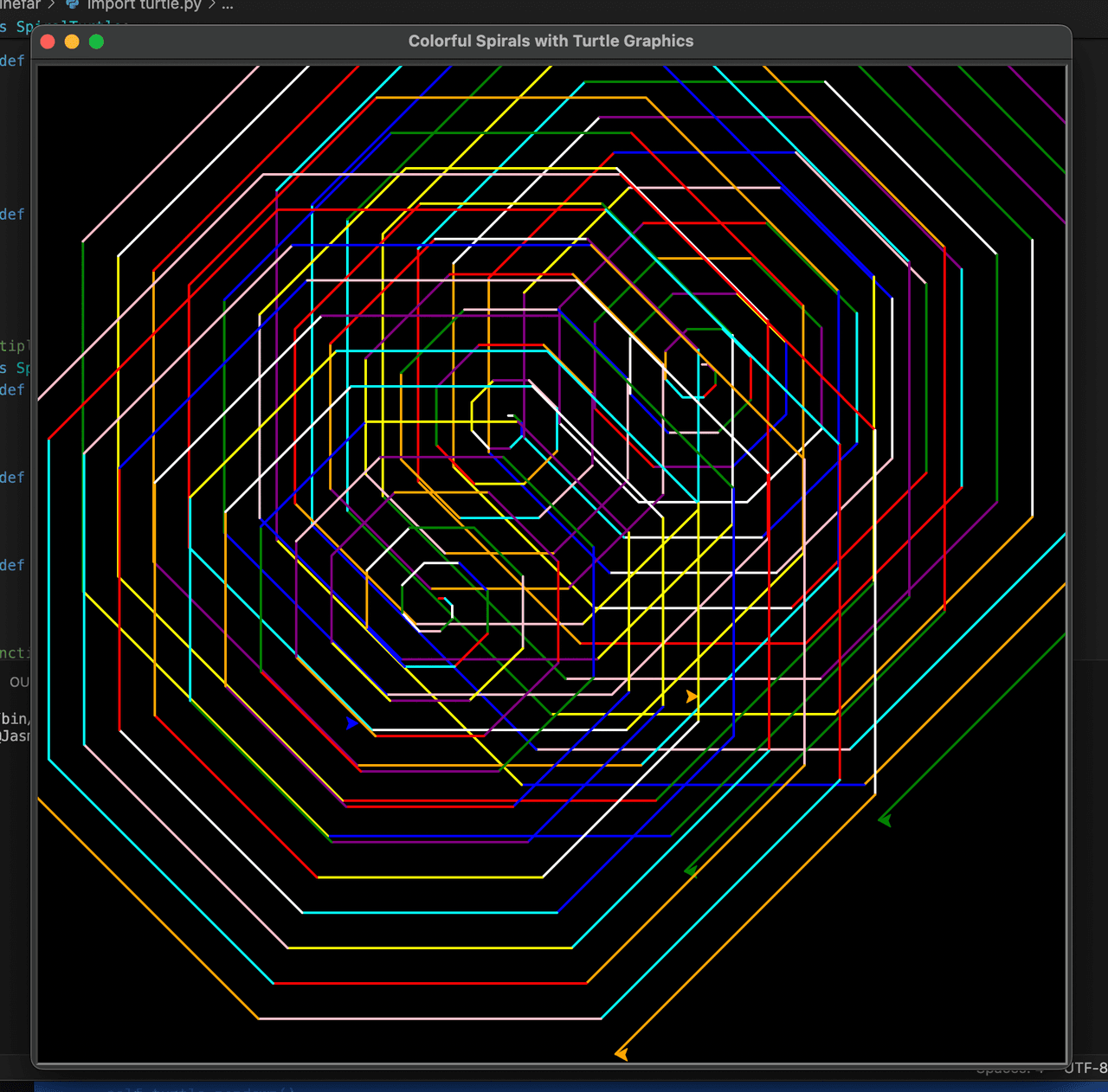Expand the "..." breadcrumb symbol menu
The height and width of the screenshot is (1092, 1108).
[x=228, y=5]
